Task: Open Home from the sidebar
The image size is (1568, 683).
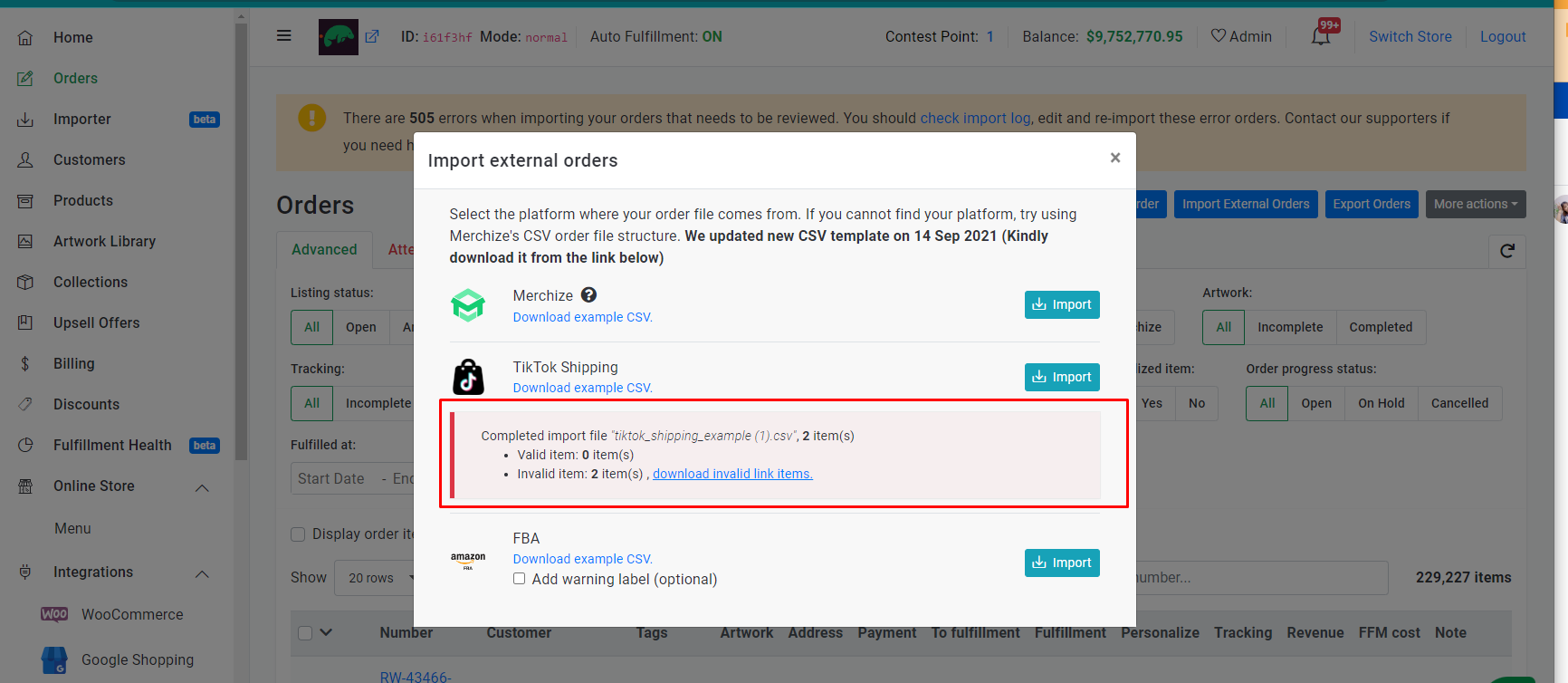Action: [x=72, y=37]
